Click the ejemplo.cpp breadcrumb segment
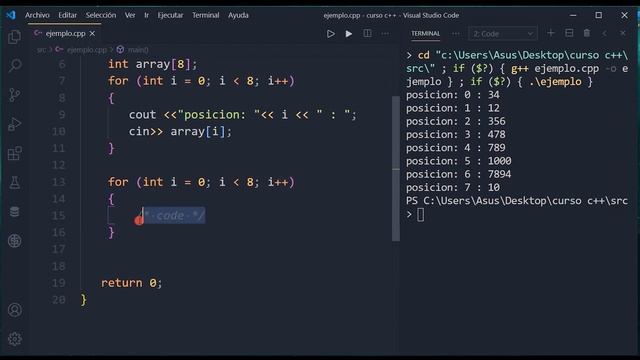This screenshot has width=640, height=360. pyautogui.click(x=87, y=50)
